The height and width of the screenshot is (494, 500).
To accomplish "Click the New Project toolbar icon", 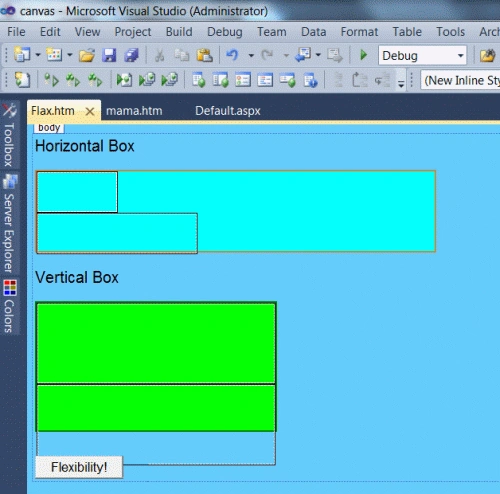I will tap(22, 55).
